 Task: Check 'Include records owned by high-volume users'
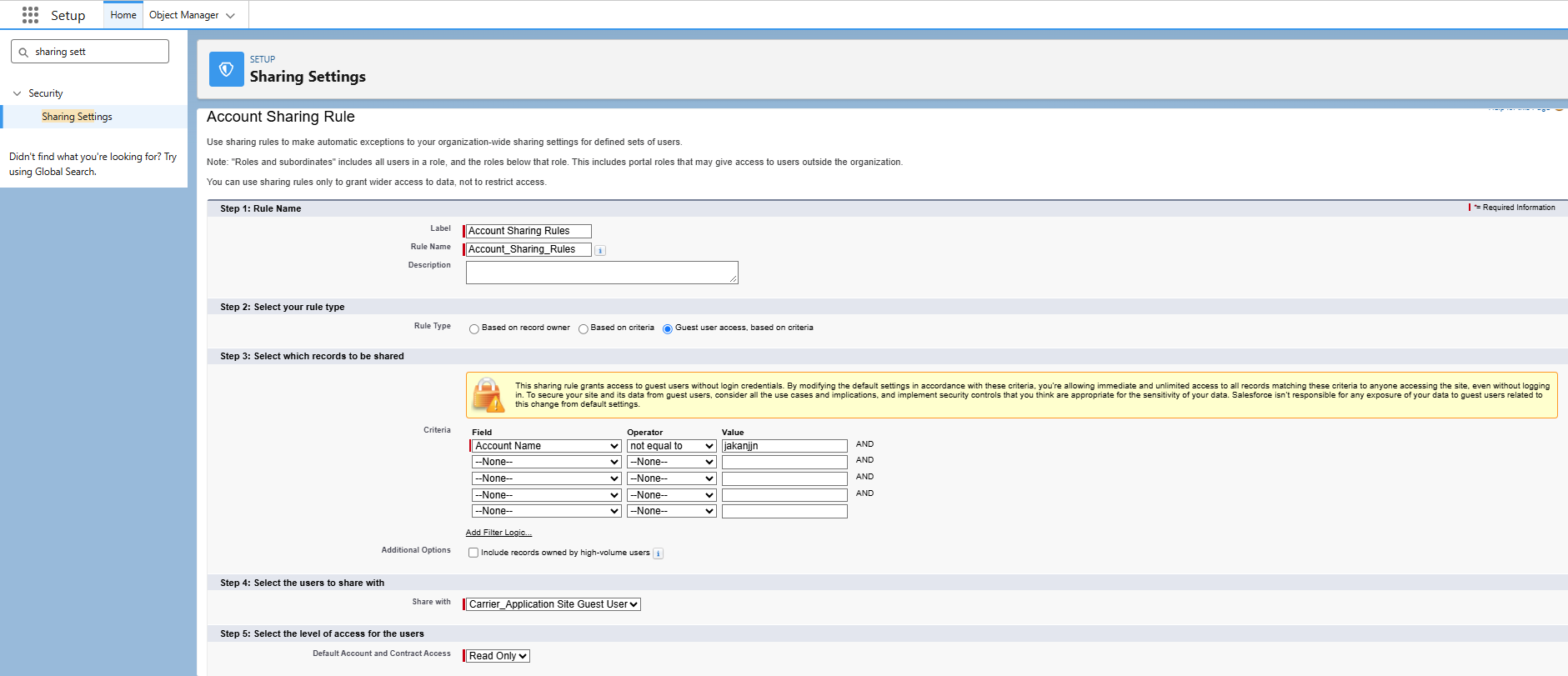pos(473,553)
